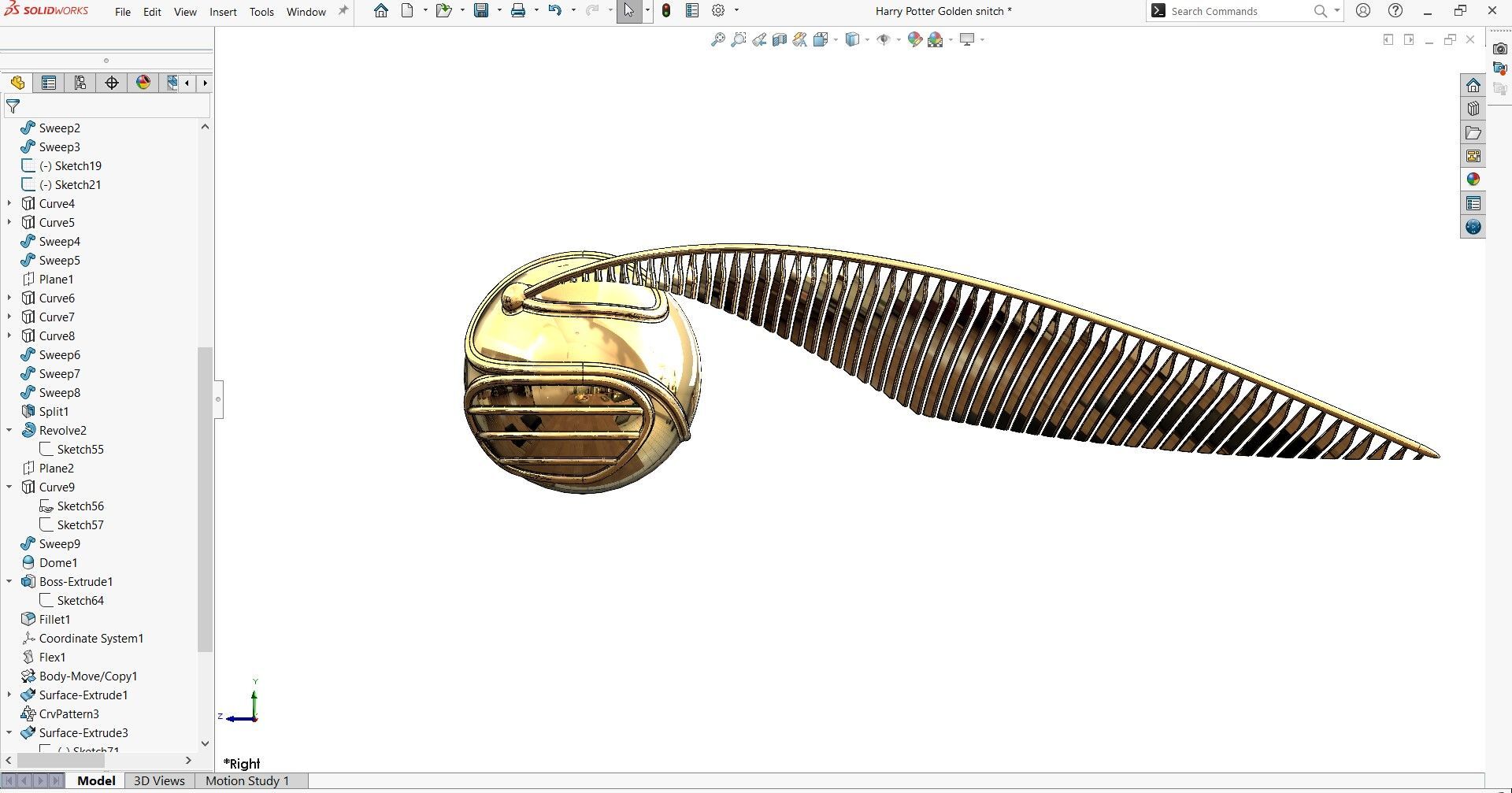This screenshot has width=1512, height=793.
Task: Open View Palette in task pane
Action: click(x=1473, y=156)
